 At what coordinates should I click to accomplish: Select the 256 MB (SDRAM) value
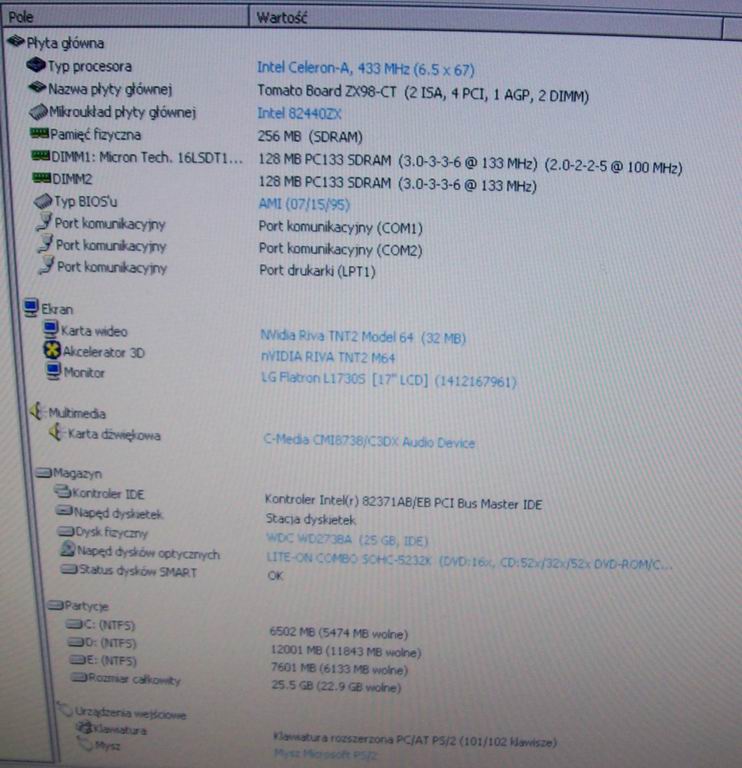coord(310,136)
